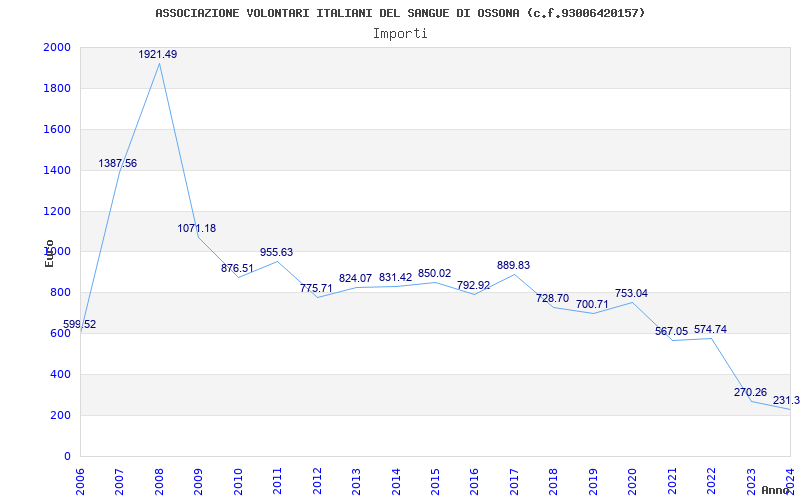
Task: Click the 1600 y-axis tick label
Action: 58,129
